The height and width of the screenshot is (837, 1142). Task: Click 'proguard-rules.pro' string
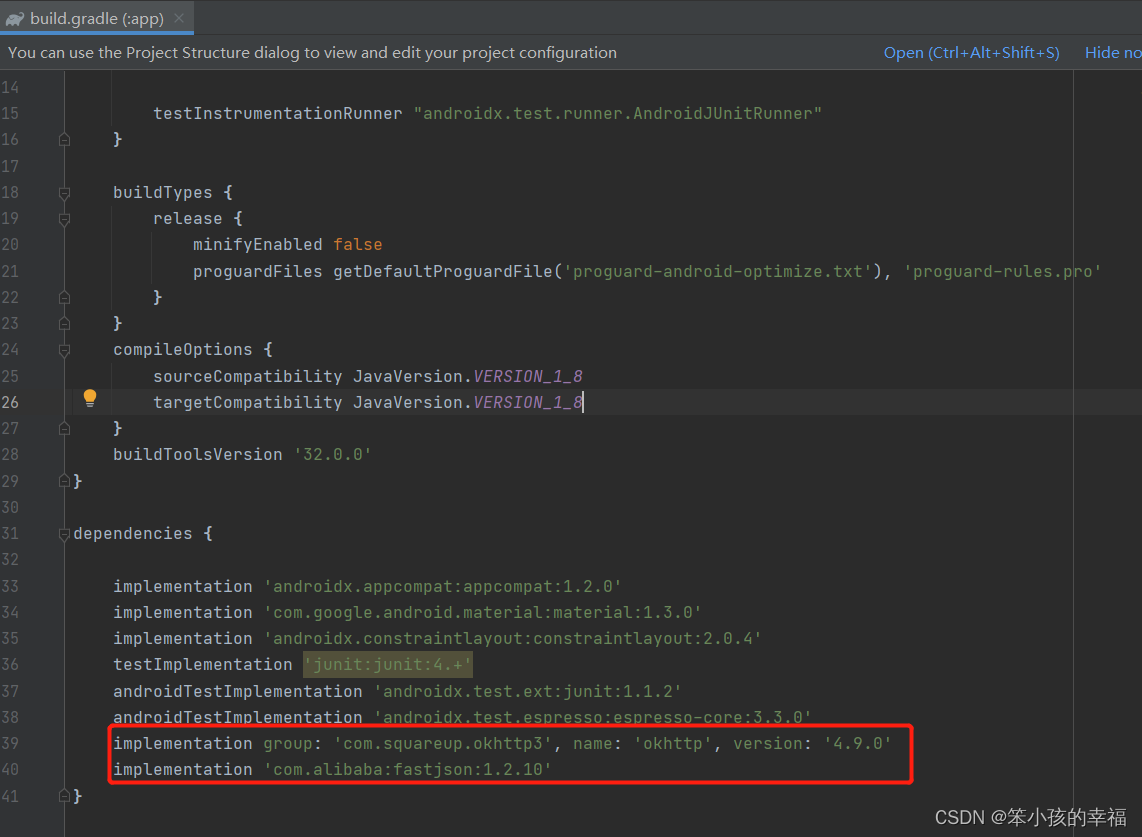click(1002, 272)
